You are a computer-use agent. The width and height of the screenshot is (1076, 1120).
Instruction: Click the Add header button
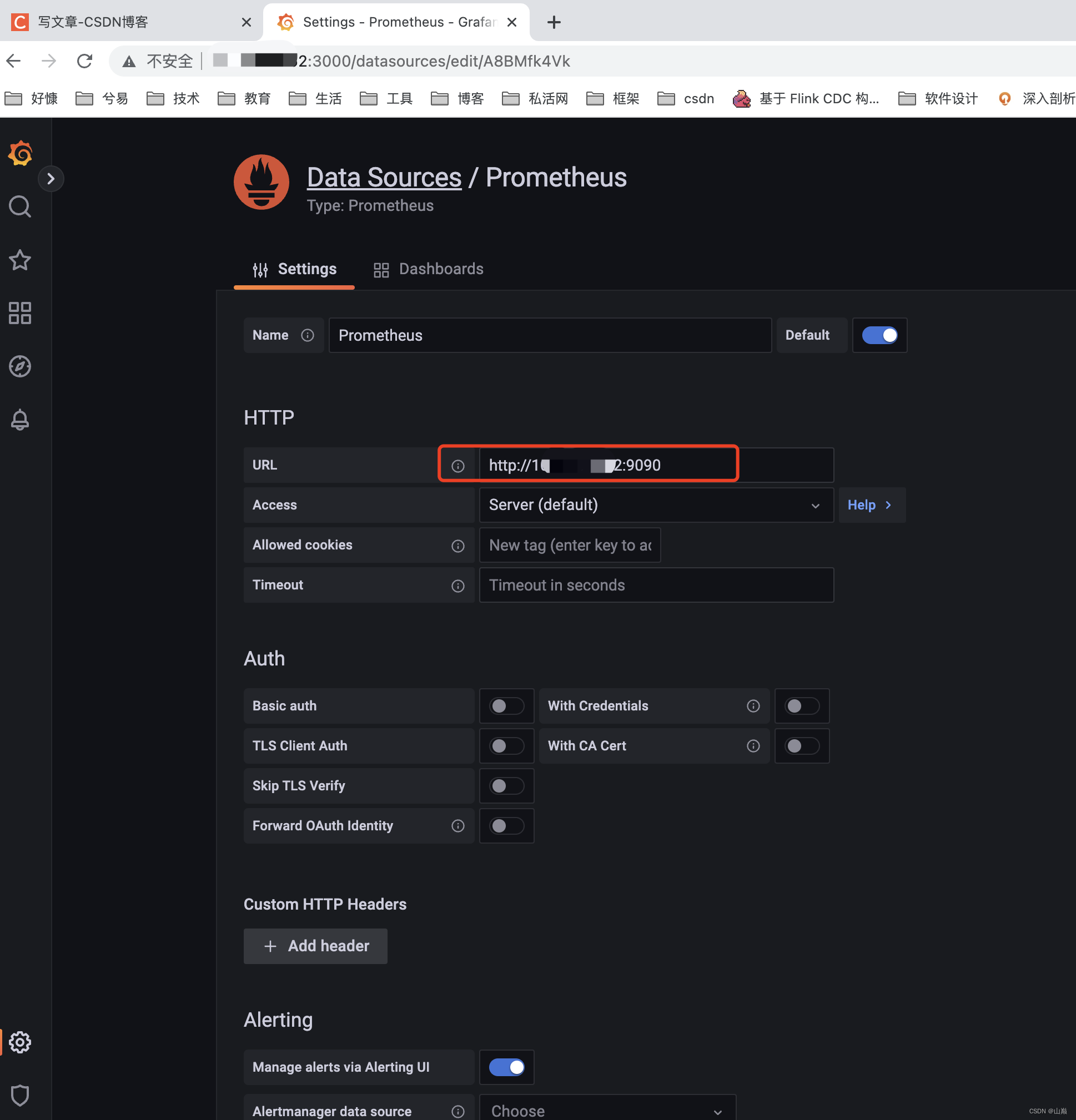[315, 946]
